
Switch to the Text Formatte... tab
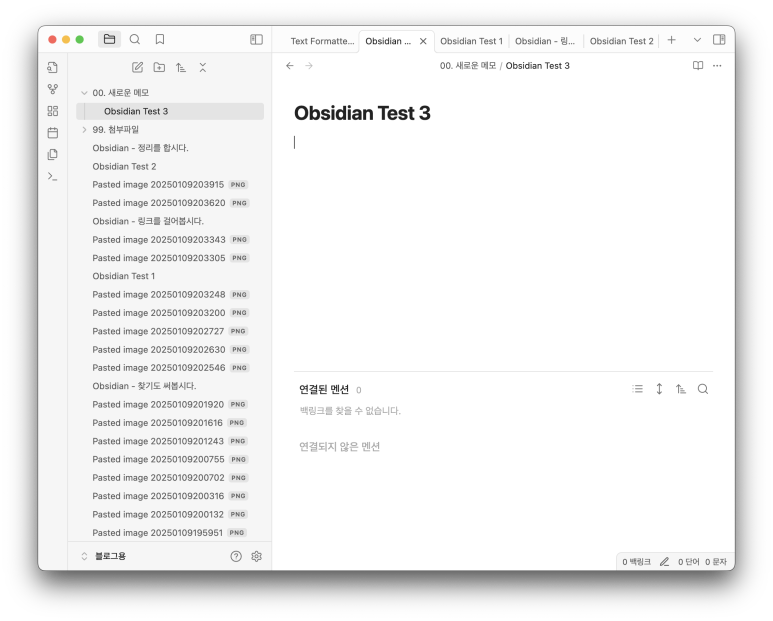322,41
